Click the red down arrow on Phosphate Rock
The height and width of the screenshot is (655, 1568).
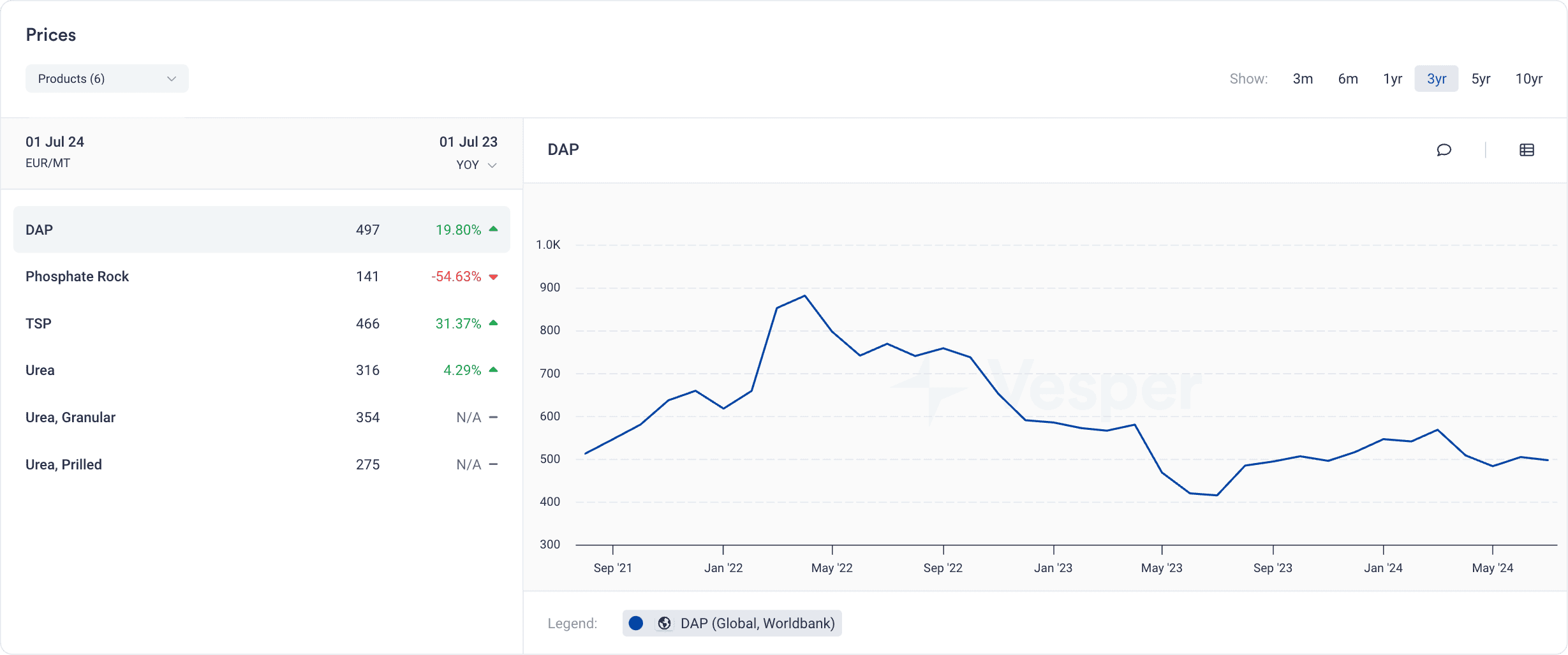[493, 277]
